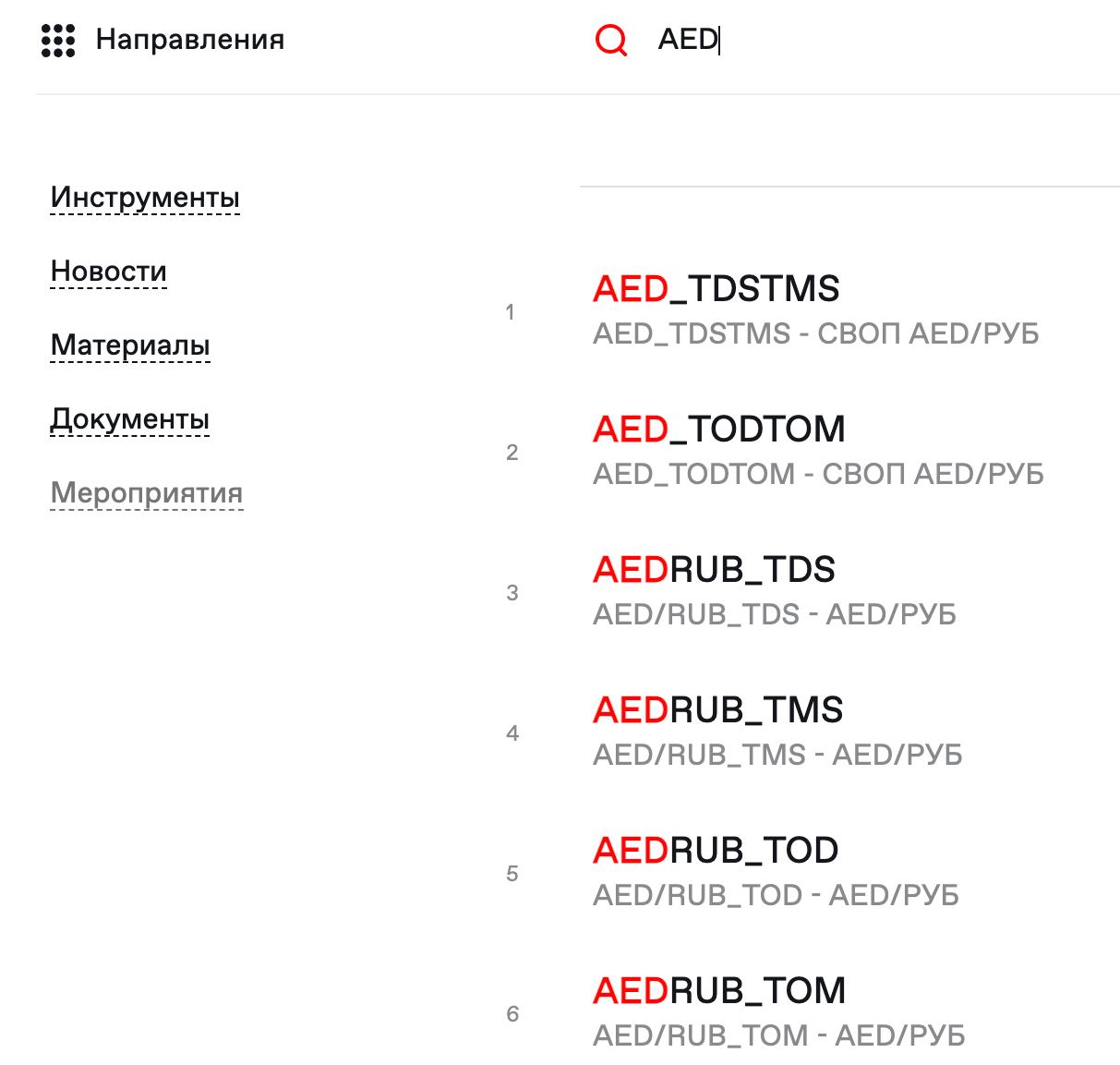
Task: Select the Инструменты category filter
Action: click(x=144, y=196)
